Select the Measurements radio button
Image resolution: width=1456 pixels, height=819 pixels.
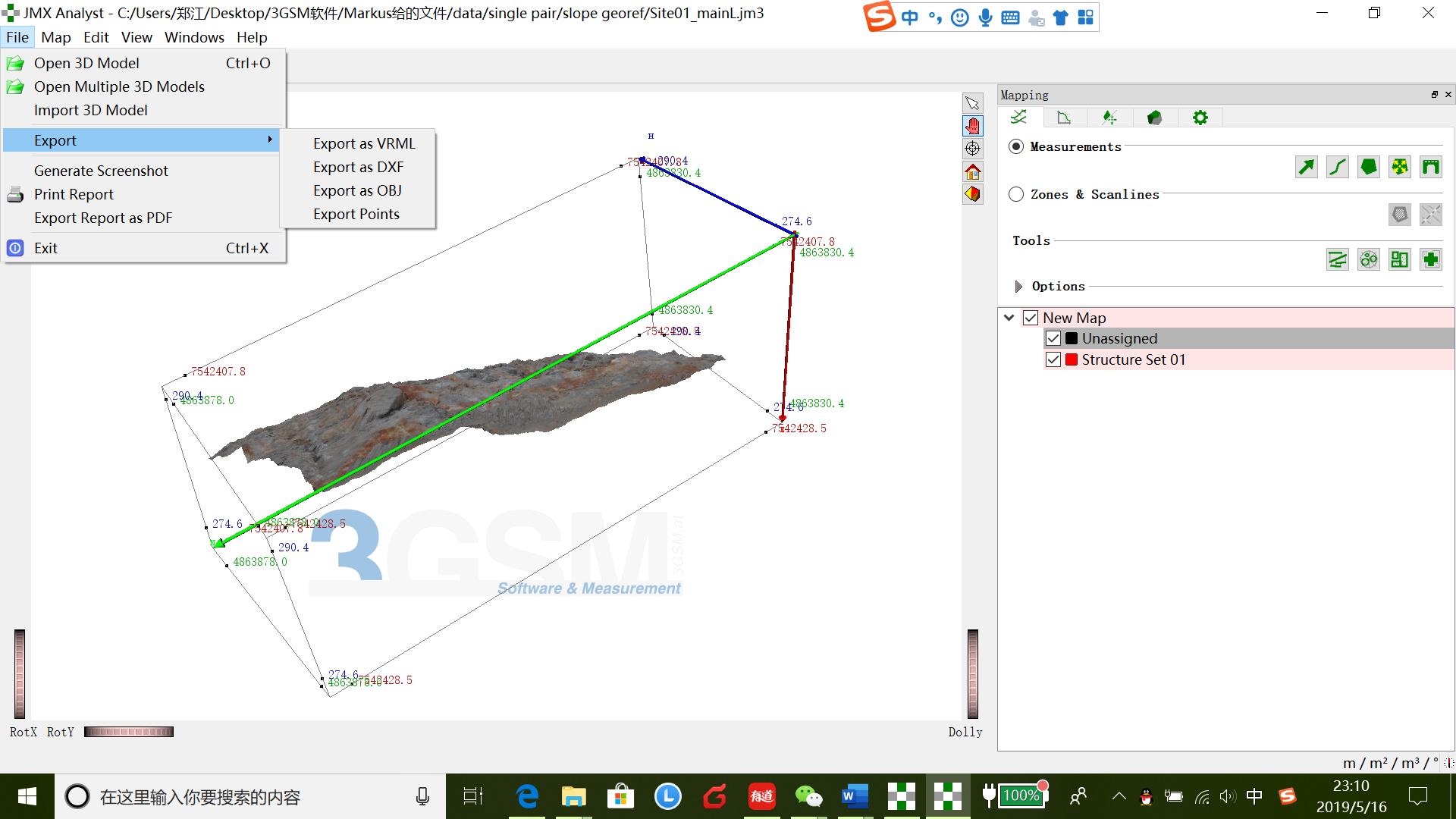[1016, 146]
